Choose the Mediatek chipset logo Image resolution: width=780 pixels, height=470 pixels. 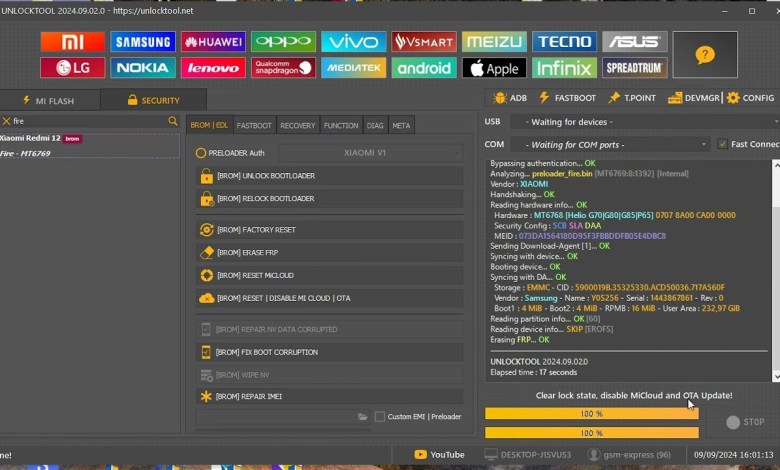click(353, 68)
